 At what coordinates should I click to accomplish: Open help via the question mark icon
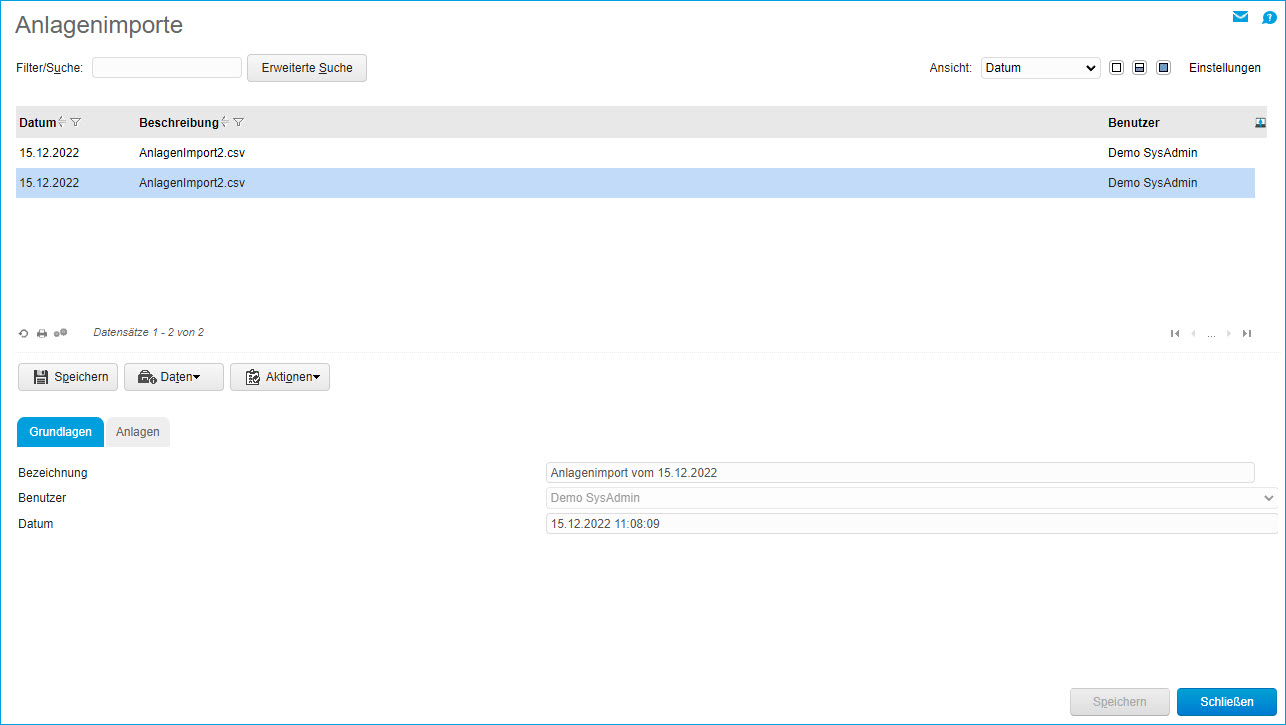1269,18
